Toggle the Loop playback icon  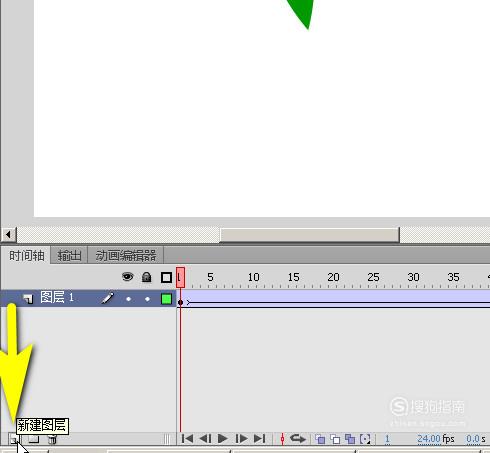point(298,439)
